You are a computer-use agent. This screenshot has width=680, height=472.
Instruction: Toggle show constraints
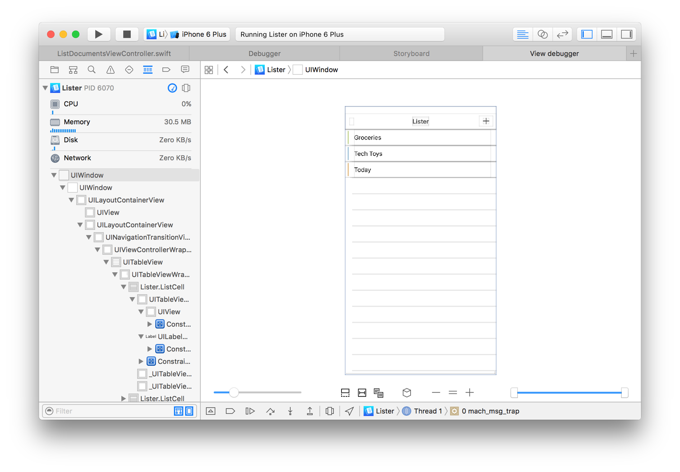[x=362, y=393]
